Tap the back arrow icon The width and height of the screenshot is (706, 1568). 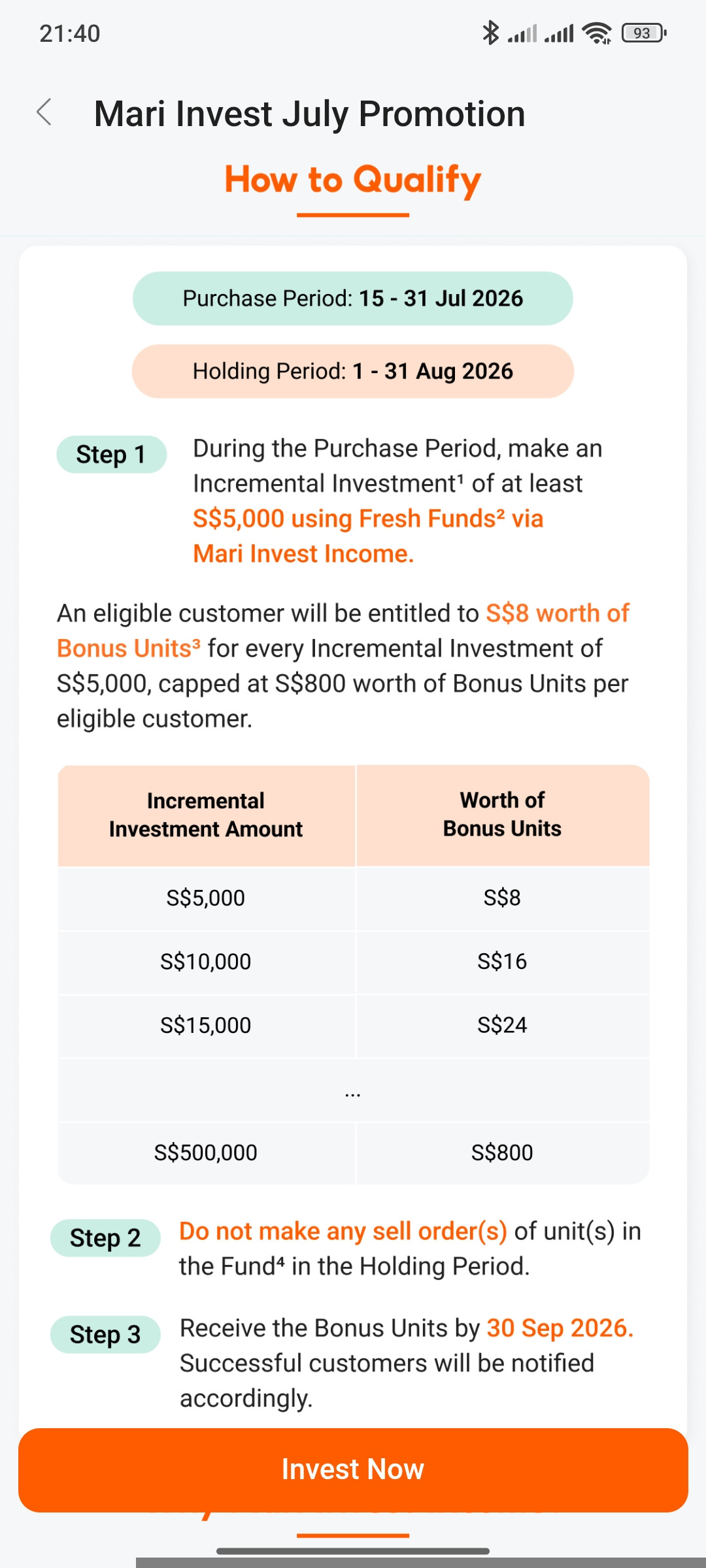(x=44, y=112)
